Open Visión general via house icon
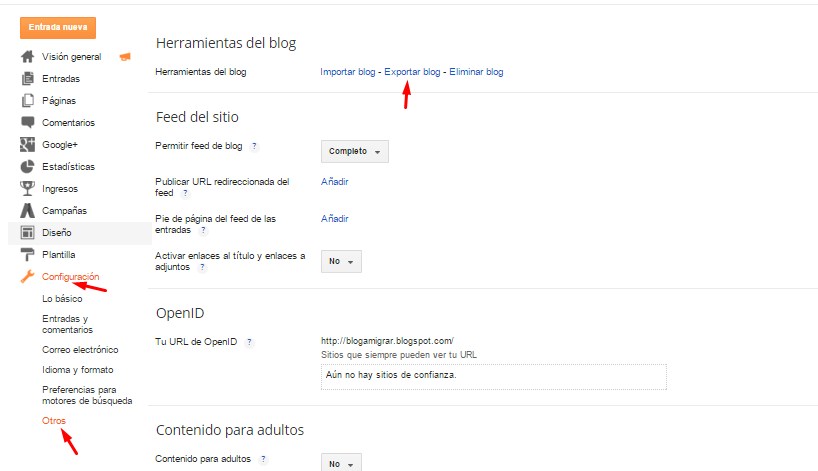818x471 pixels. click(28, 56)
